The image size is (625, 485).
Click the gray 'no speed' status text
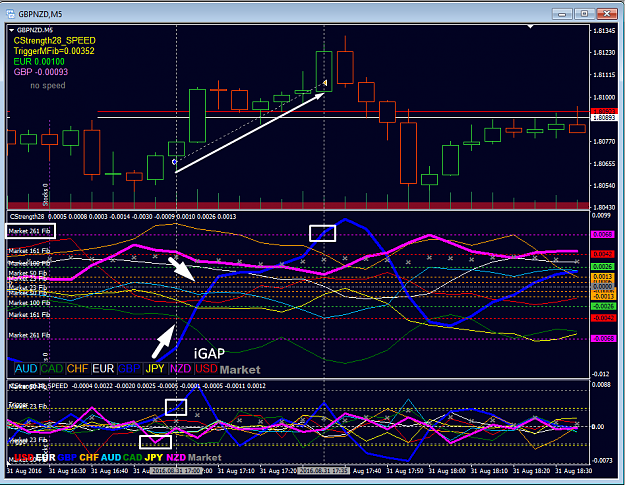[x=48, y=85]
